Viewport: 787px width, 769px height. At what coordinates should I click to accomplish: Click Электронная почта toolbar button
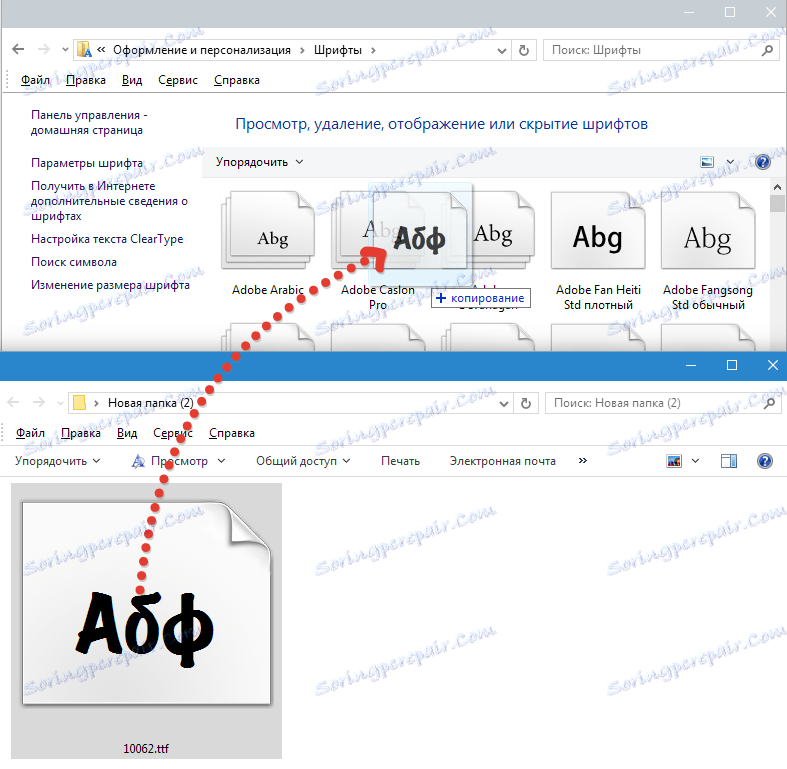(503, 461)
